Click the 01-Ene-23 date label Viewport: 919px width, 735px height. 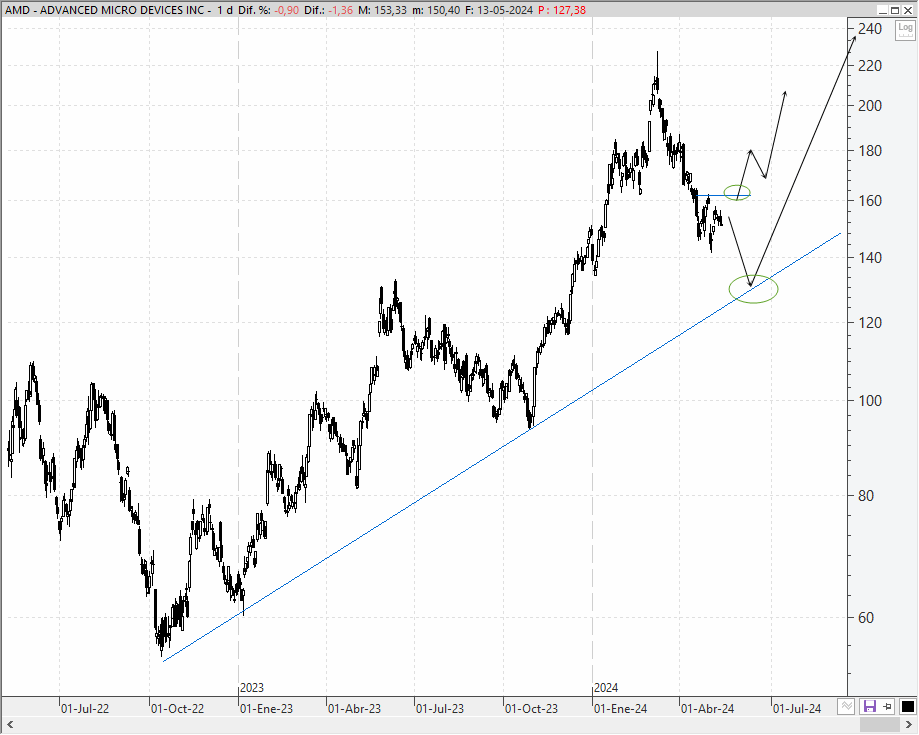click(266, 709)
